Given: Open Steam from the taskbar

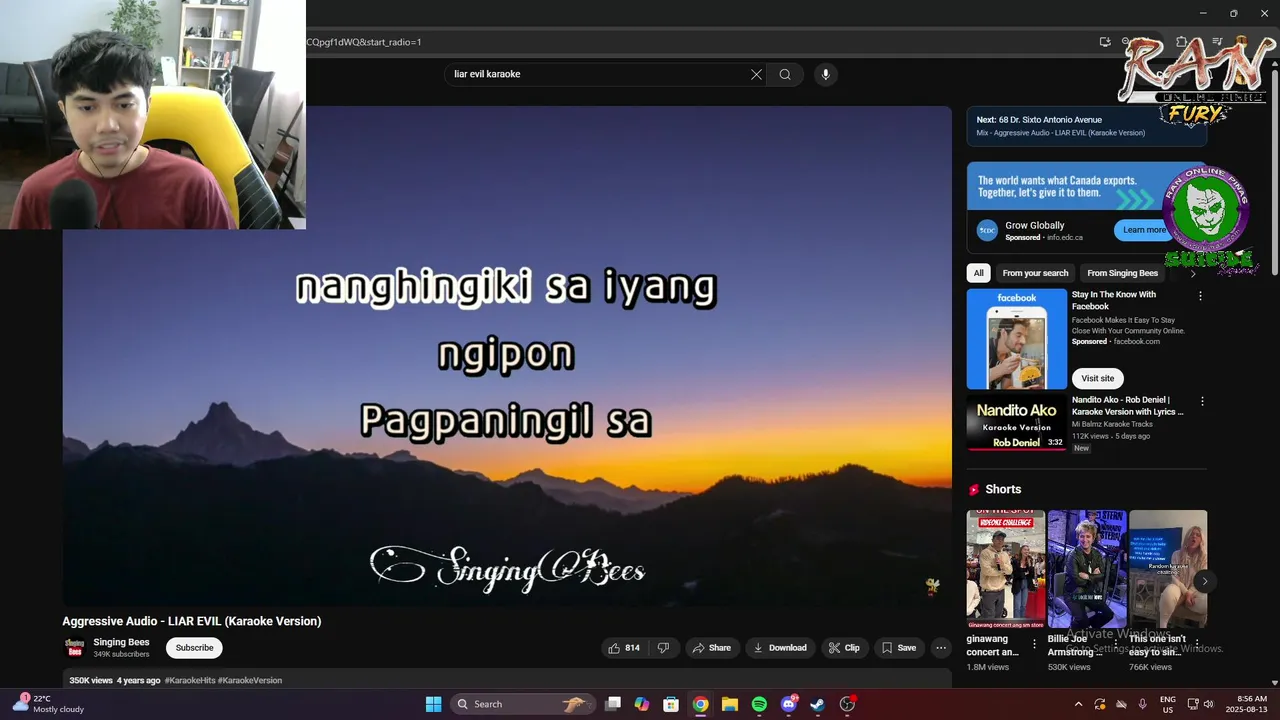Looking at the screenshot, I should pyautogui.click(x=817, y=704).
